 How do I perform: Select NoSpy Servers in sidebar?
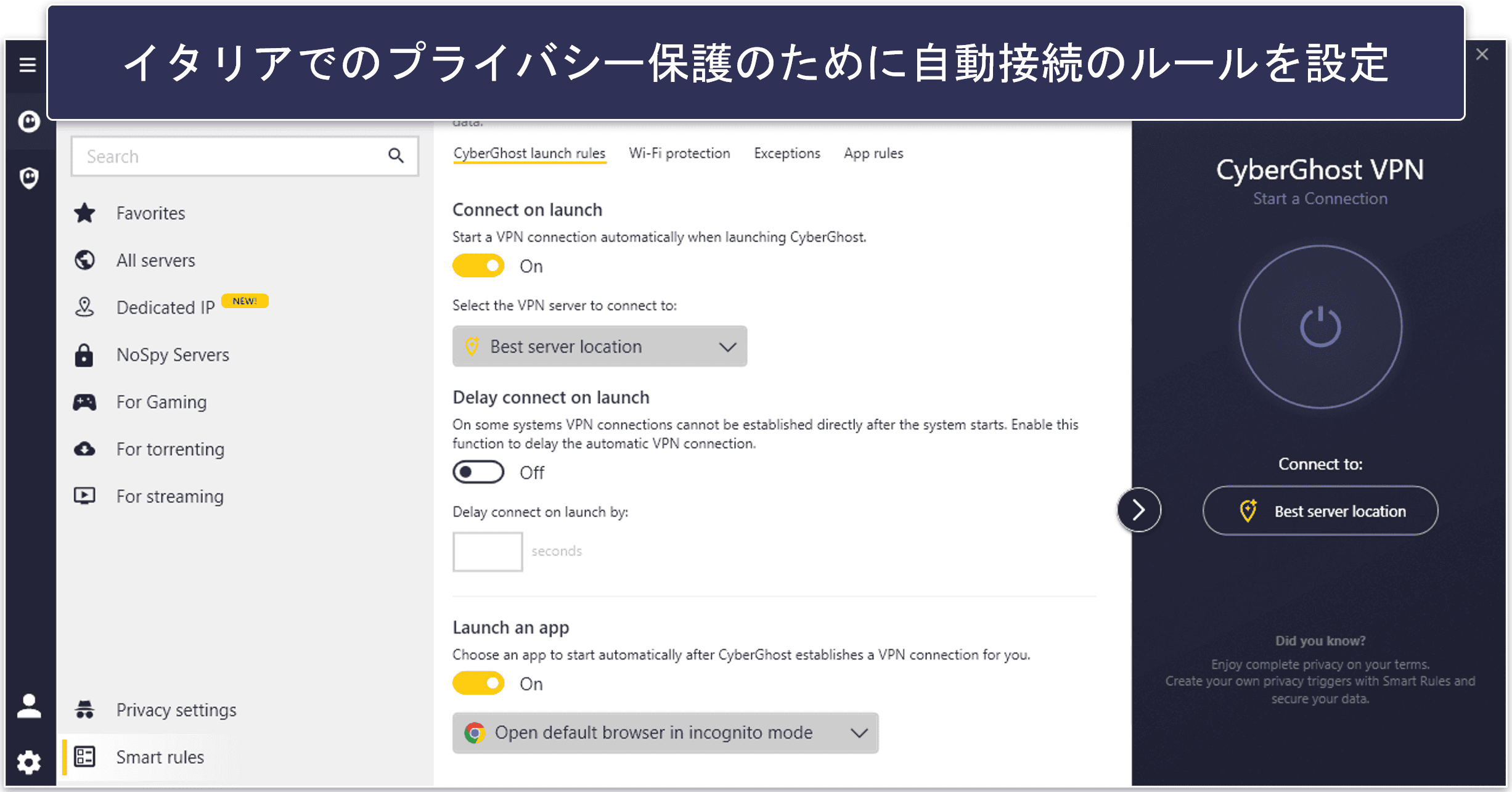click(173, 355)
